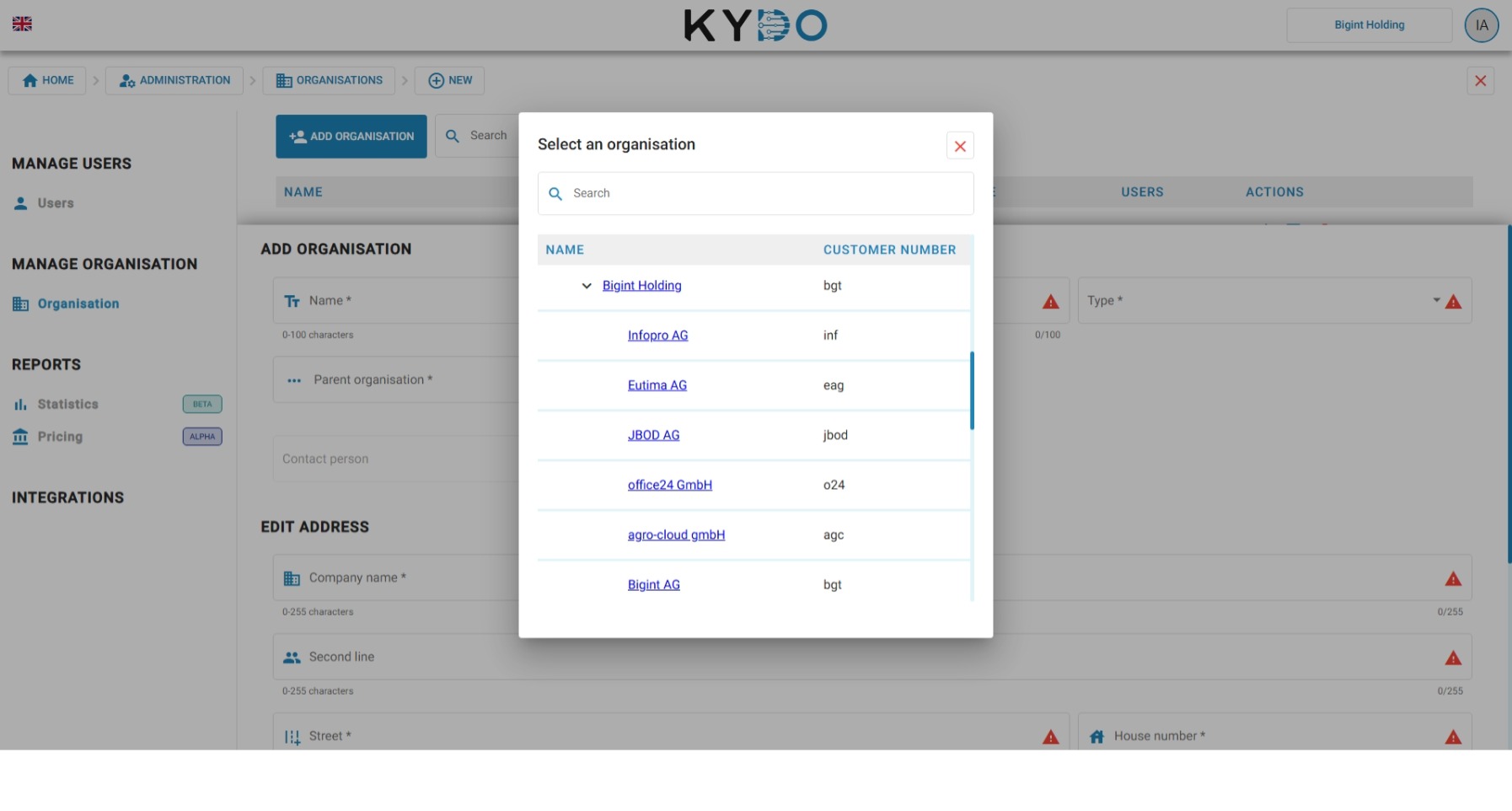Image resolution: width=1512 pixels, height=811 pixels.
Task: Click the KYDO logo
Action: click(755, 25)
